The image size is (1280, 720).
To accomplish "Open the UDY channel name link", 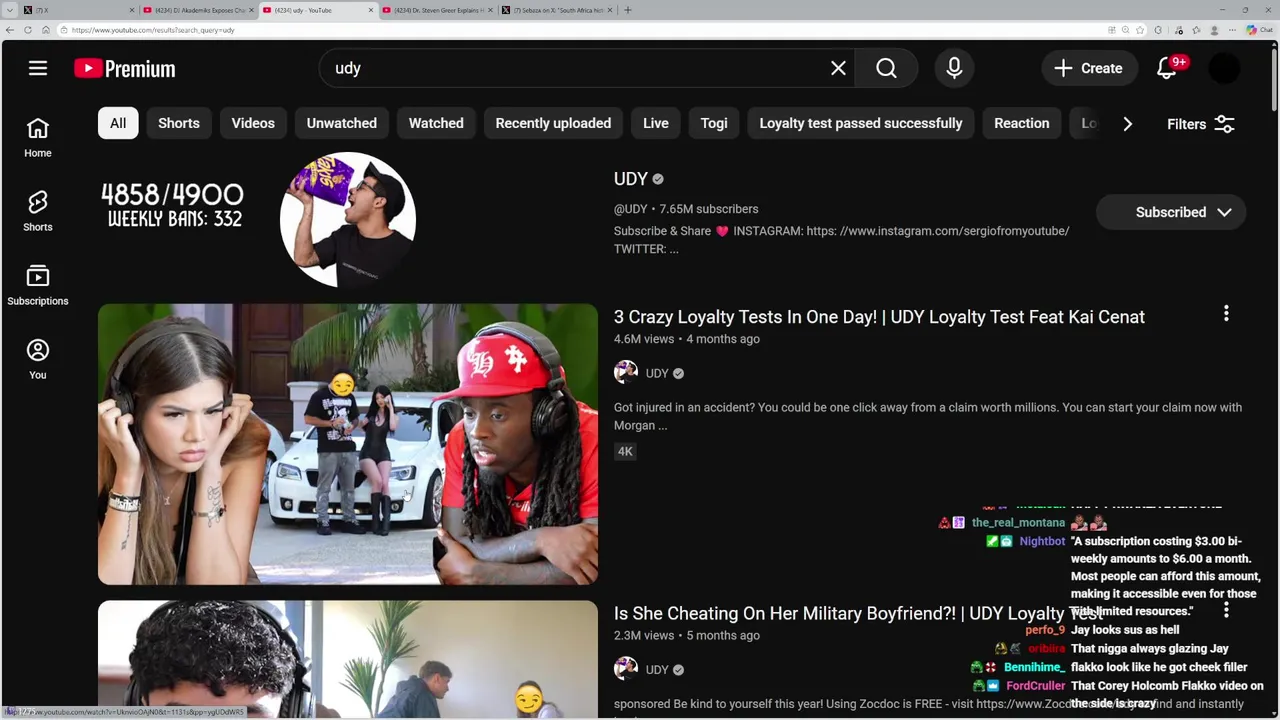I will coord(631,179).
